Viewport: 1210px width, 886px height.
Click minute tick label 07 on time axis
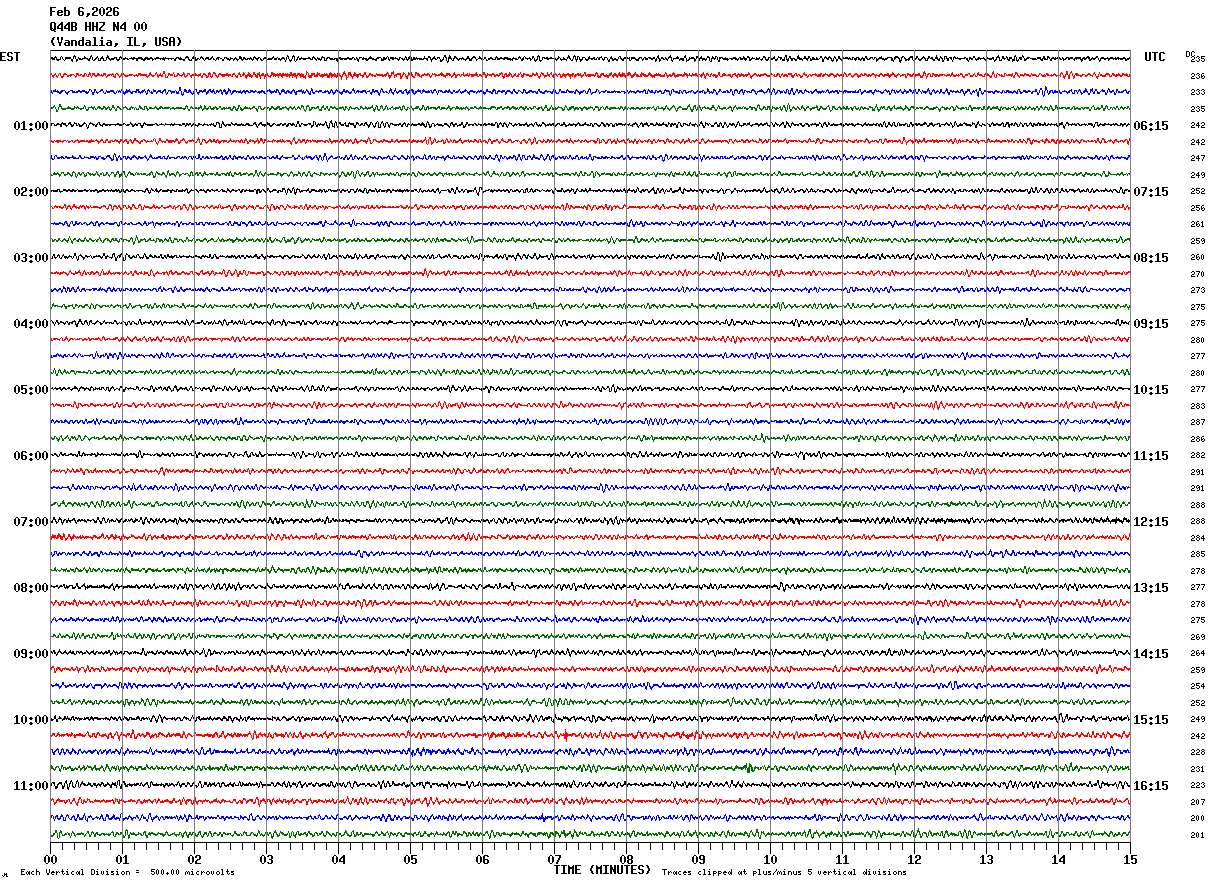[554, 859]
